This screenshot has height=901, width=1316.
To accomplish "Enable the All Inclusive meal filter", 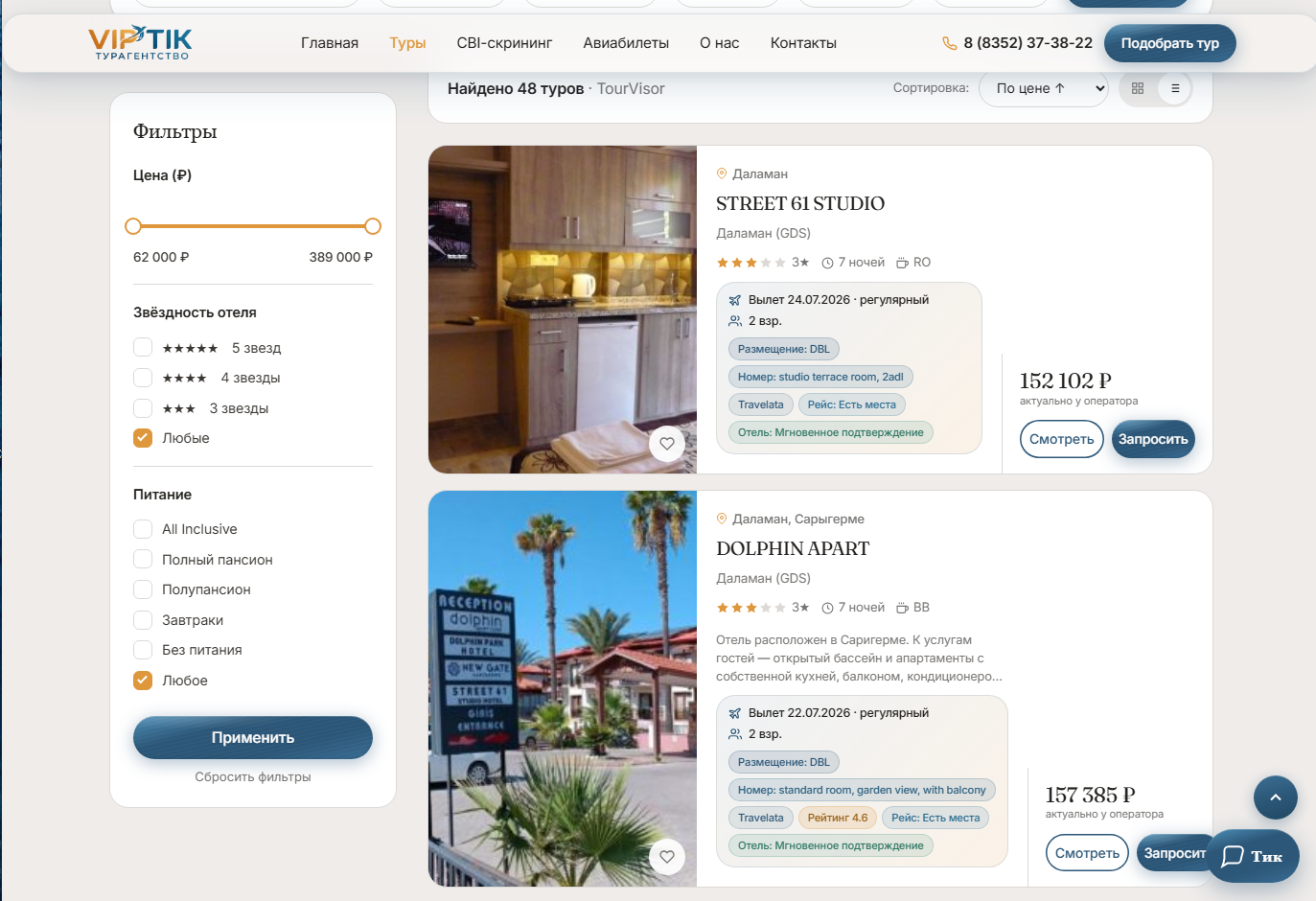I will (143, 529).
